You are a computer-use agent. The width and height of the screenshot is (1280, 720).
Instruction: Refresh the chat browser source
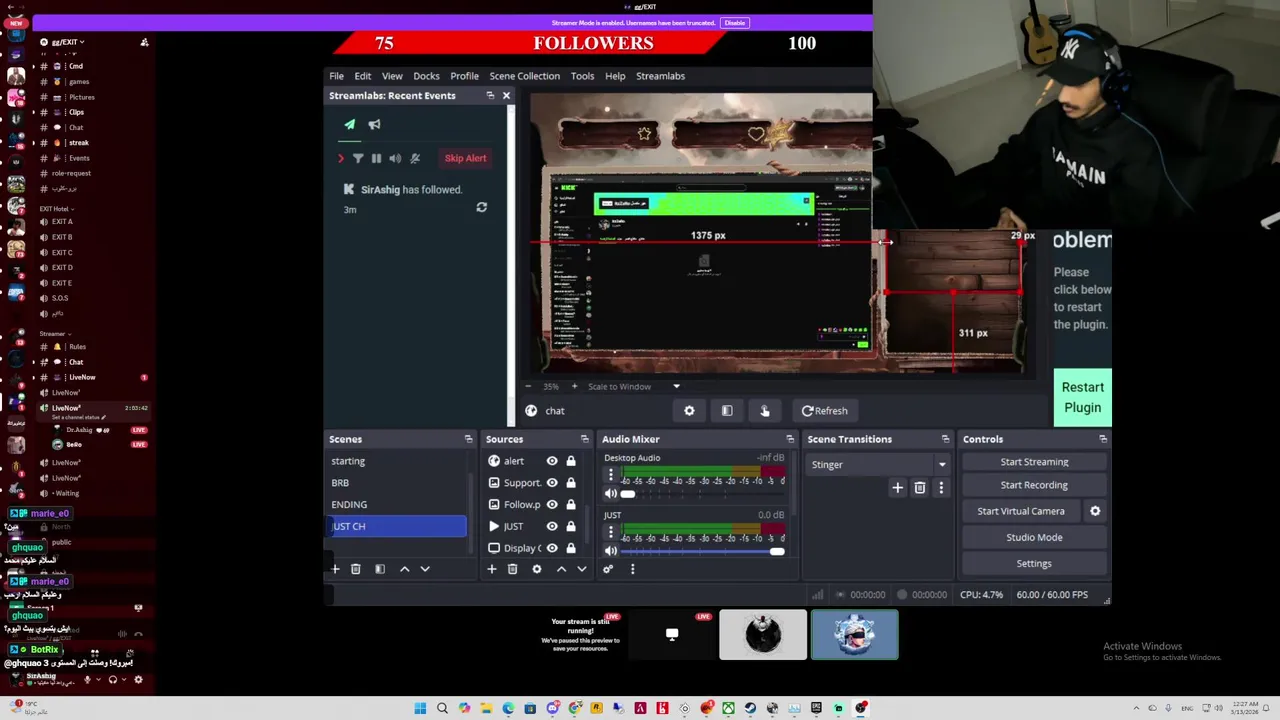pos(824,411)
